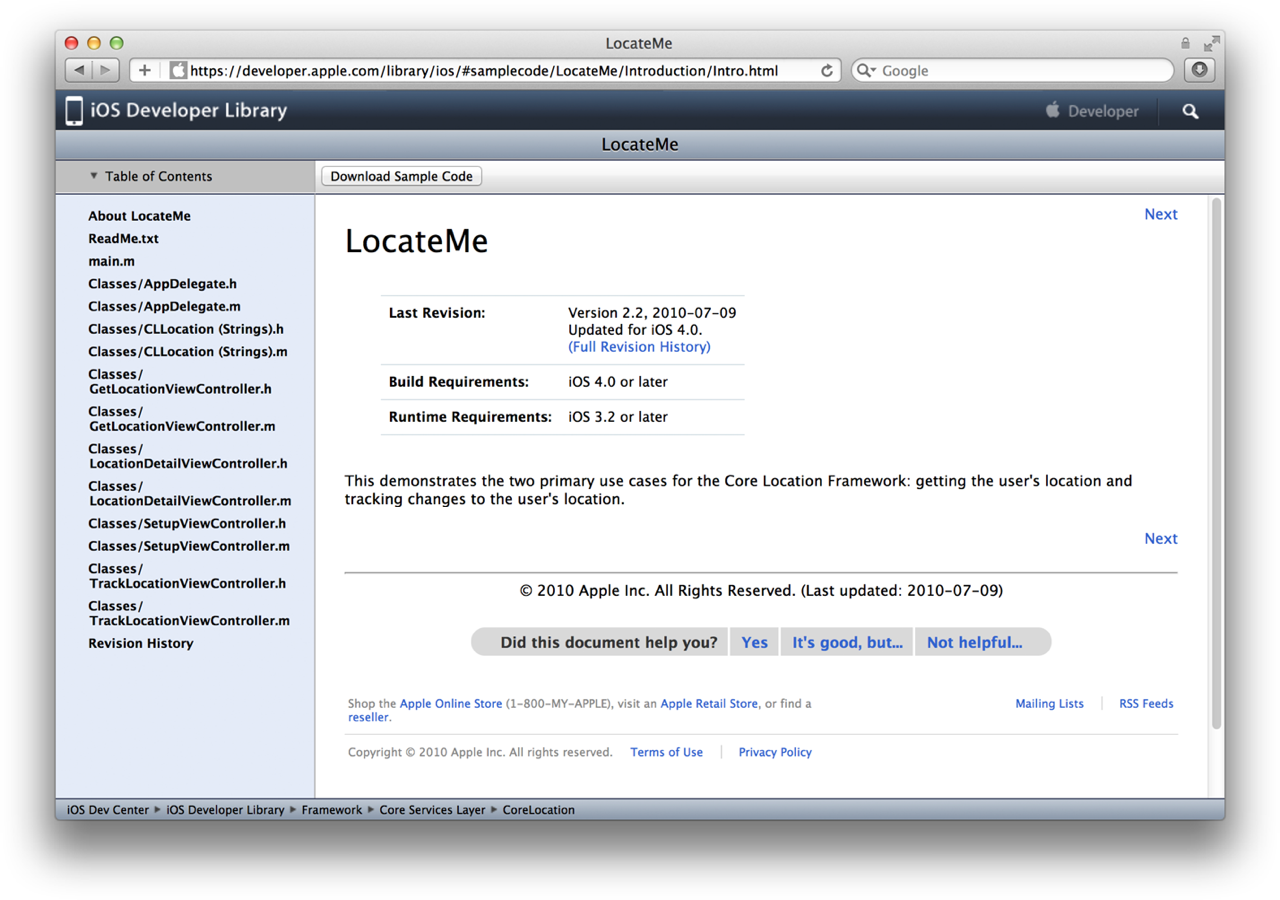The width and height of the screenshot is (1280, 900).
Task: Click Download Sample Code button
Action: 401,176
